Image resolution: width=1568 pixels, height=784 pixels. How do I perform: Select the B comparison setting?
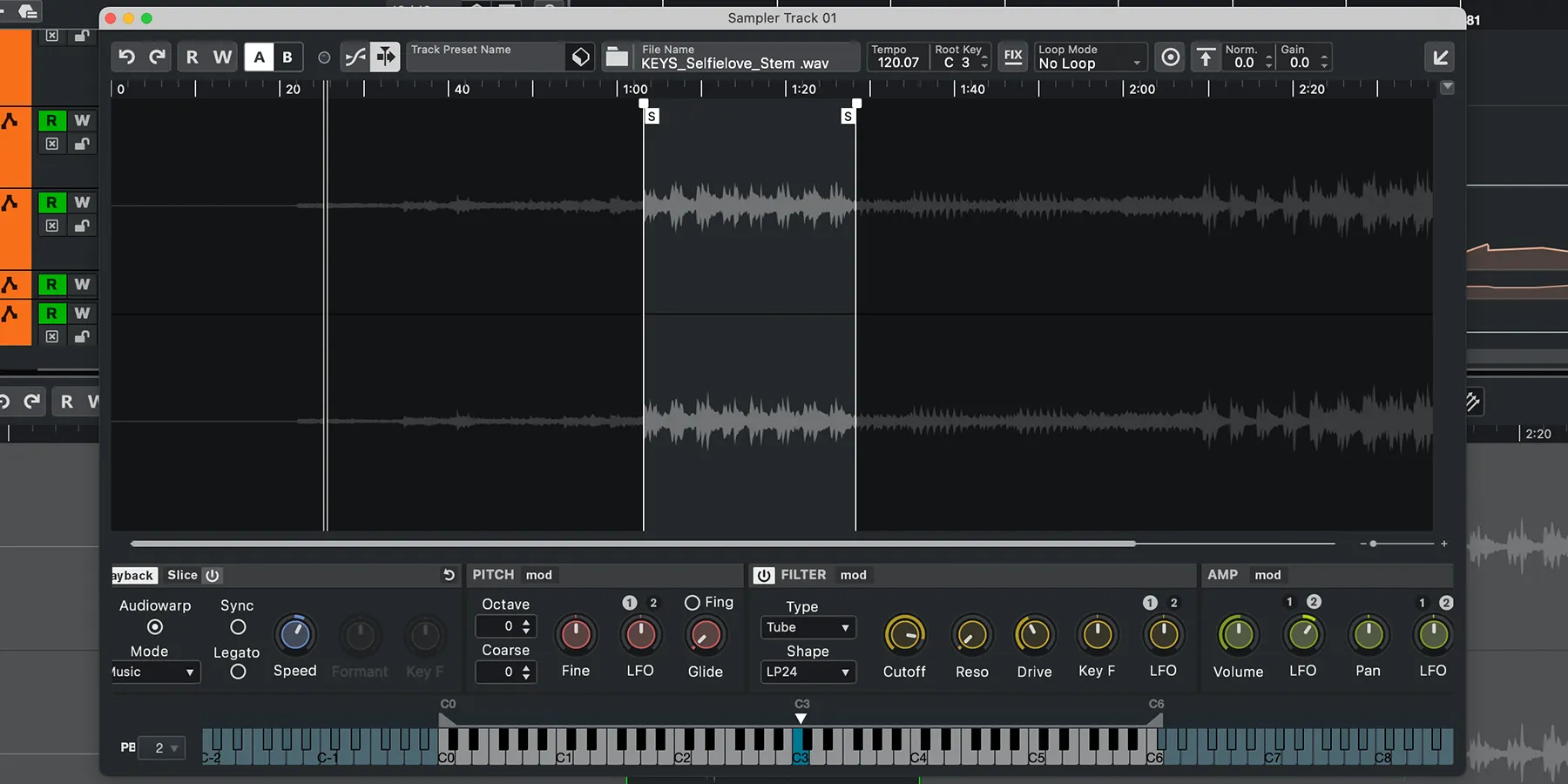(287, 57)
